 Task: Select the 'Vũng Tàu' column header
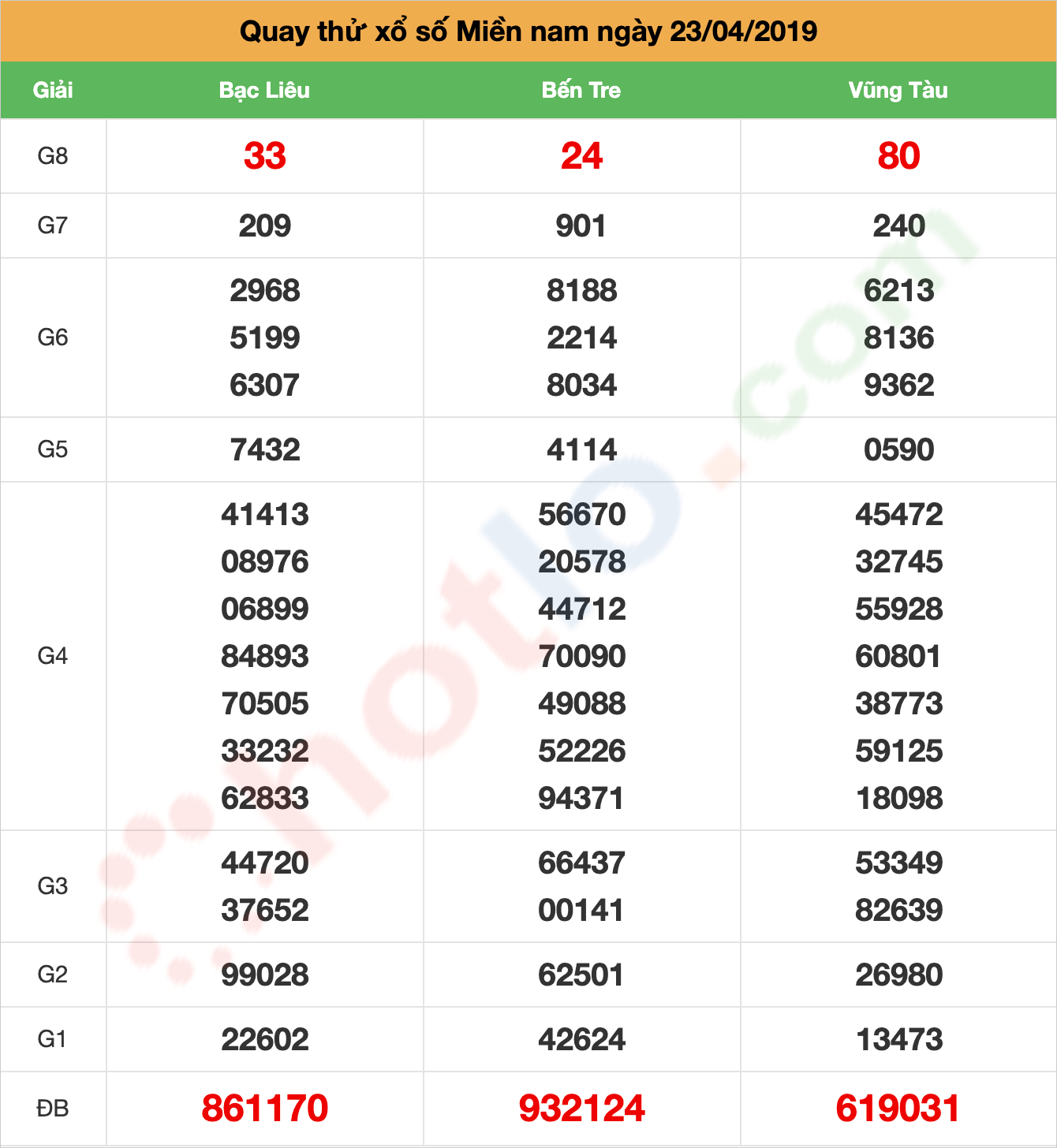coord(898,90)
